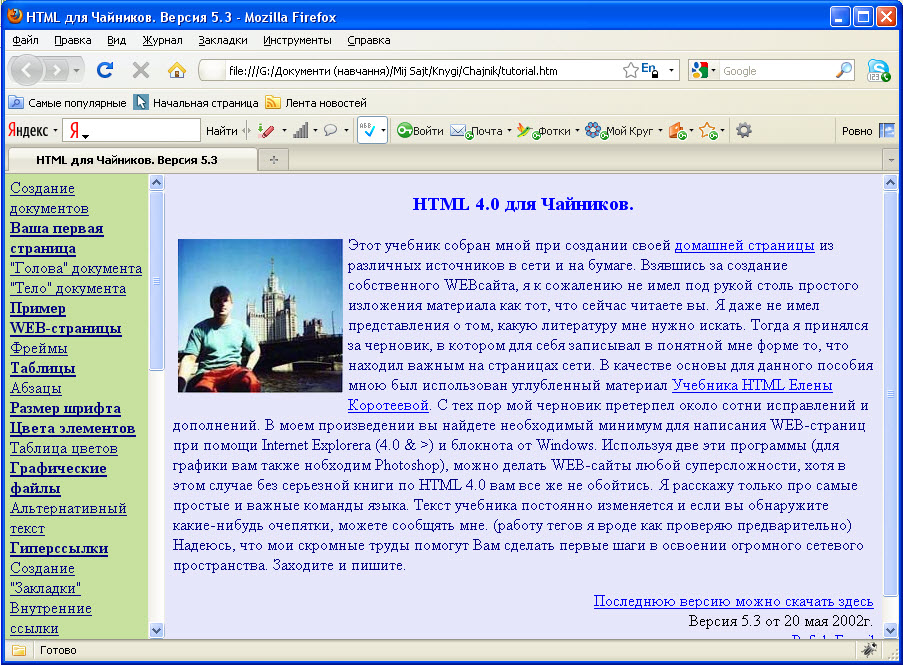Open the back/forward history dropdown arrow
Screen dimensions: 903x665
pos(76,71)
